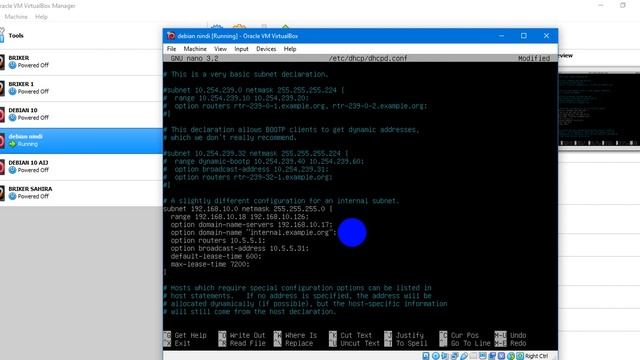Image resolution: width=640 pixels, height=360 pixels.
Task: Click the Right Ctrl host key label
Action: [x=537, y=356]
